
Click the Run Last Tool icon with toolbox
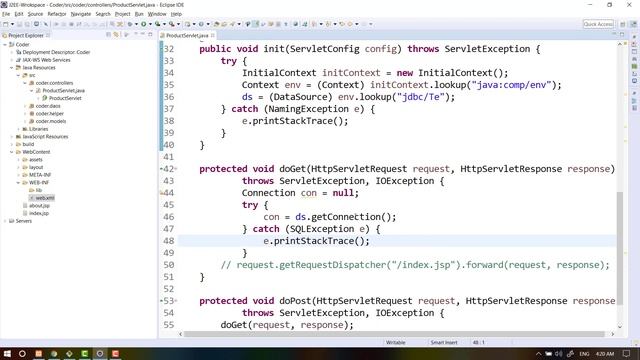point(172,24)
